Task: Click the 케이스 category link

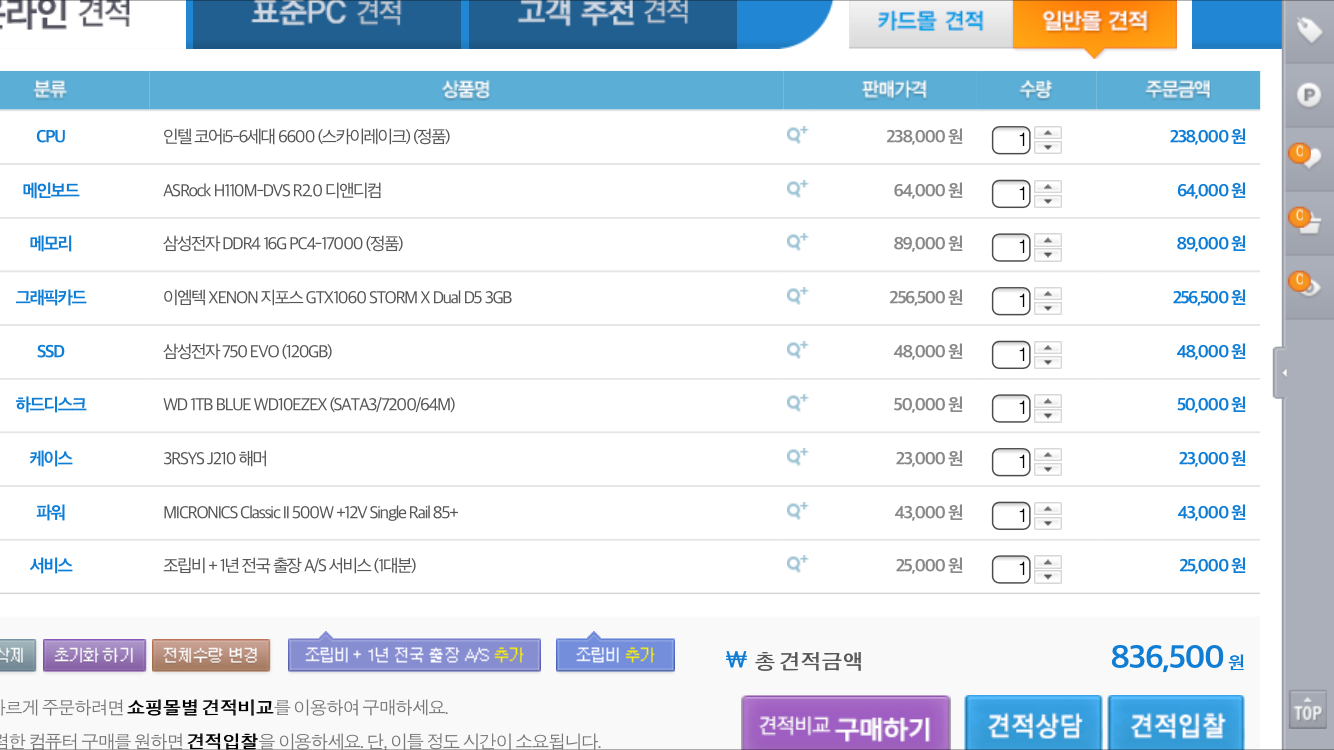Action: coord(51,459)
